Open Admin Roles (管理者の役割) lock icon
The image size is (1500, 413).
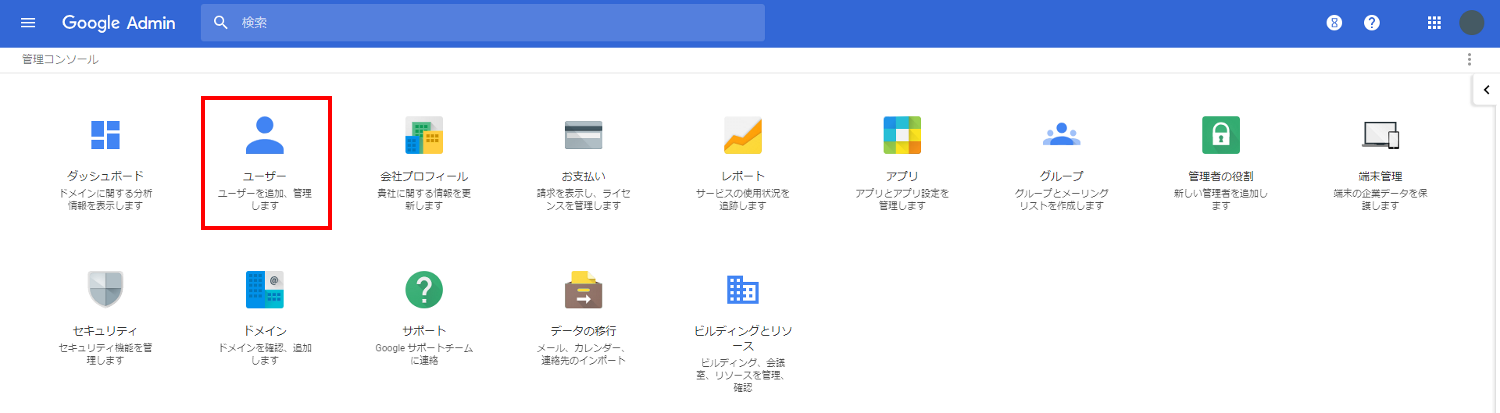(x=1221, y=135)
